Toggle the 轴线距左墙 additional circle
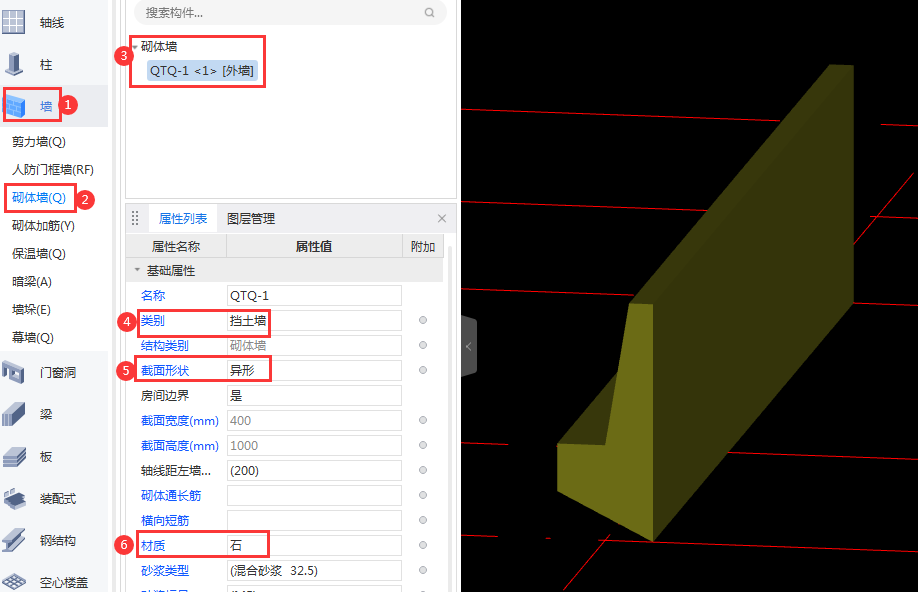The width and height of the screenshot is (918, 592). click(x=423, y=470)
